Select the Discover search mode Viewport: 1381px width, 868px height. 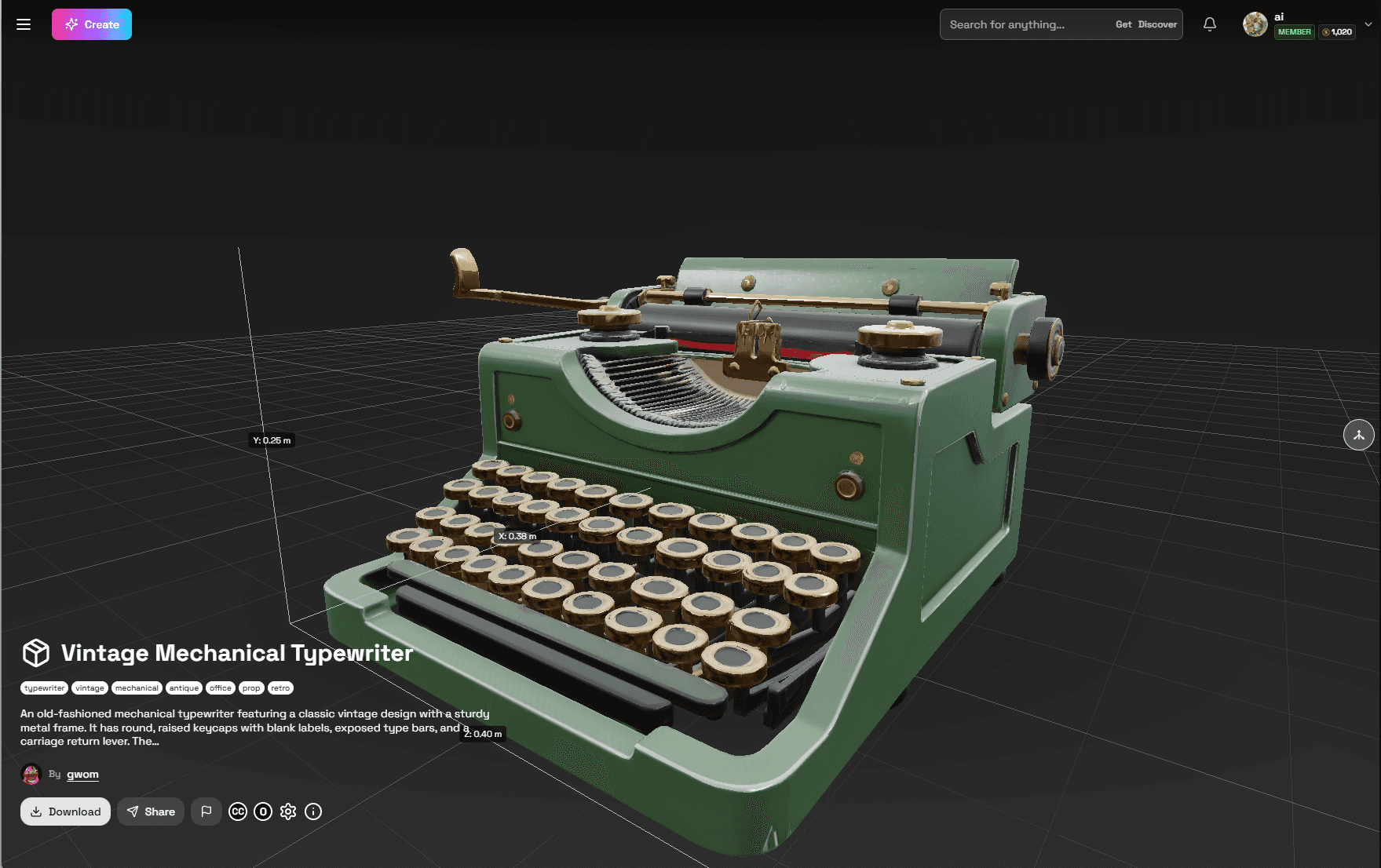[x=1157, y=24]
